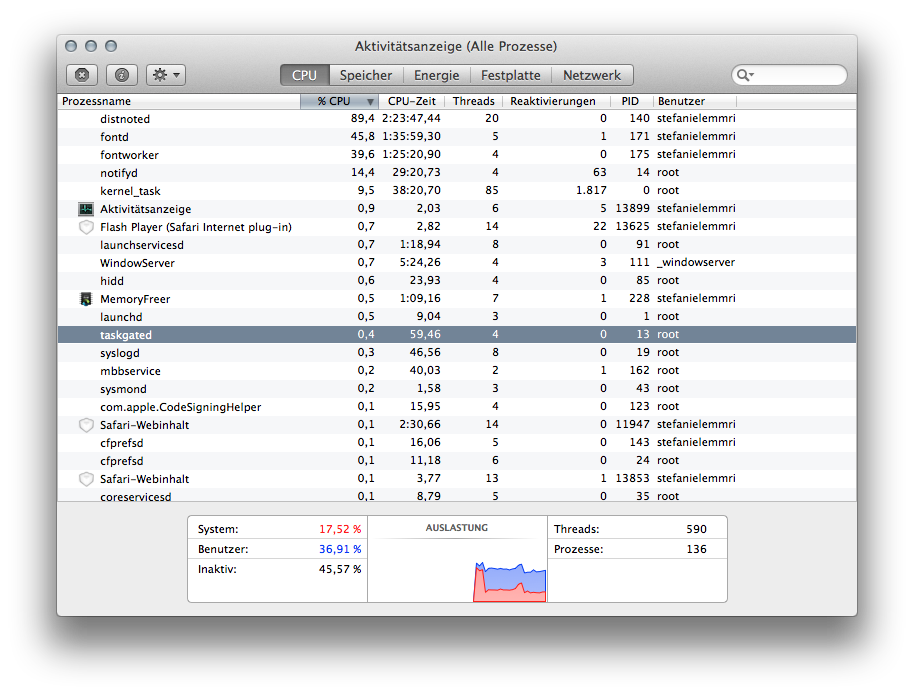914x695 pixels.
Task: Sort by CPU-Zeit column header
Action: pos(412,101)
